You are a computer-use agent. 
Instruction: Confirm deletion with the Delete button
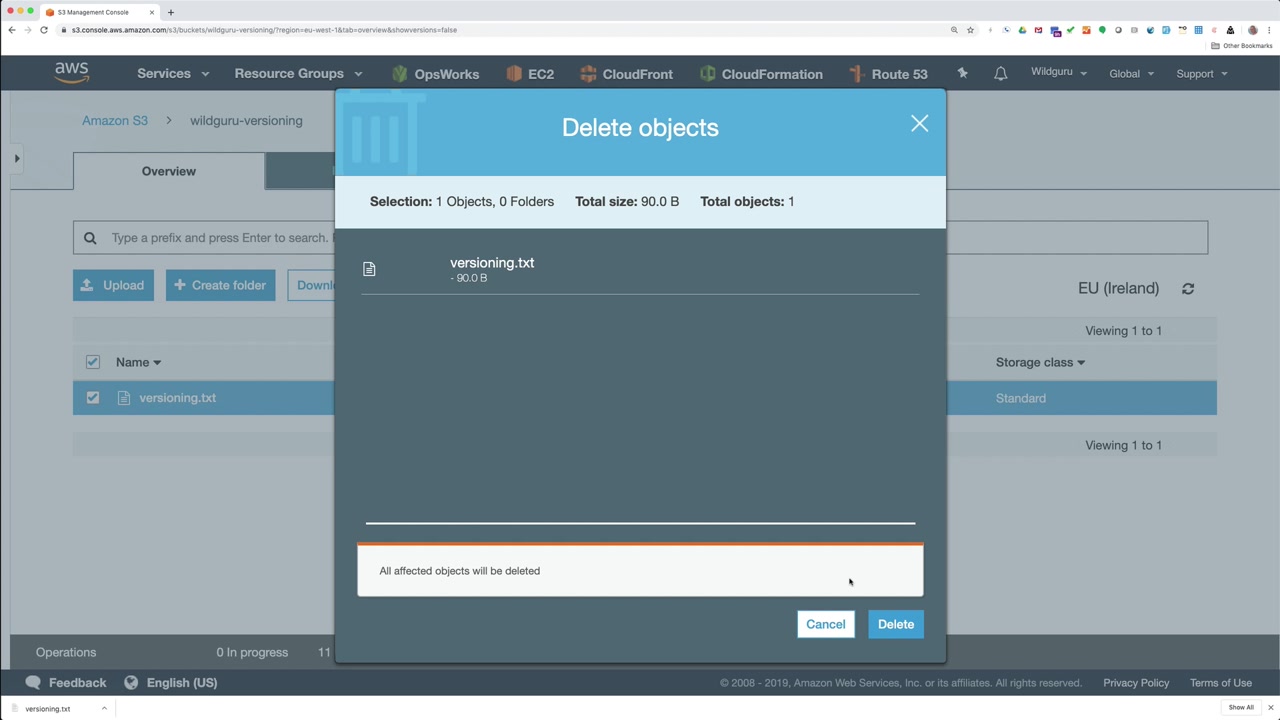coord(895,624)
